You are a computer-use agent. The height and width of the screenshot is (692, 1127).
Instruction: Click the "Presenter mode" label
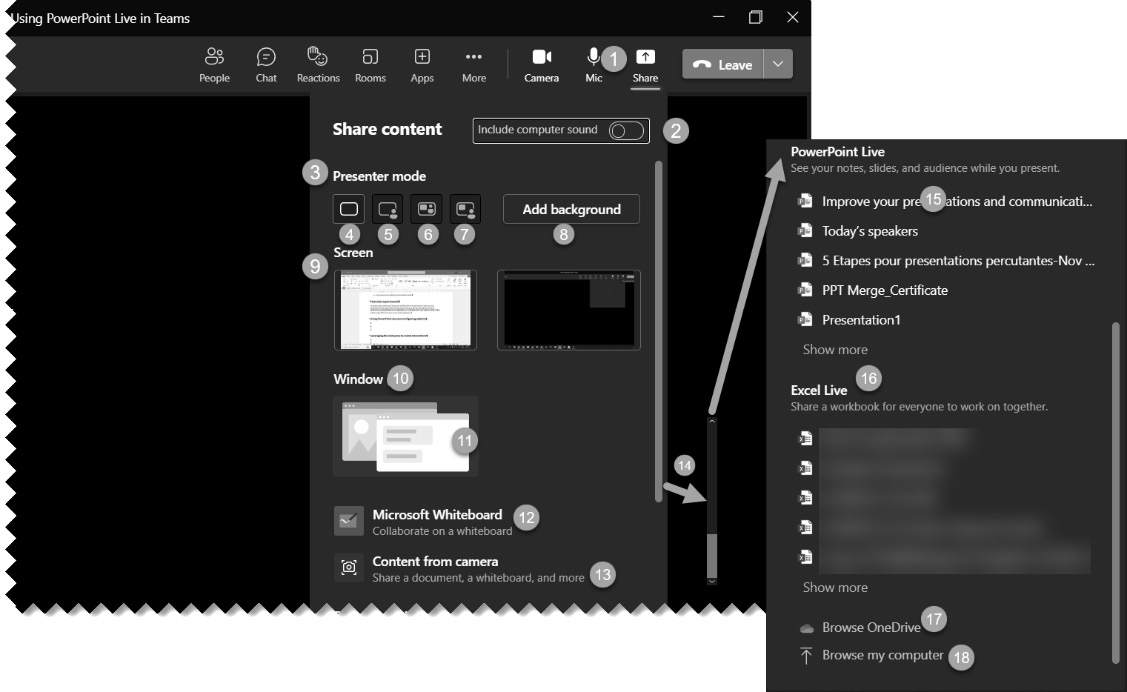(x=379, y=176)
